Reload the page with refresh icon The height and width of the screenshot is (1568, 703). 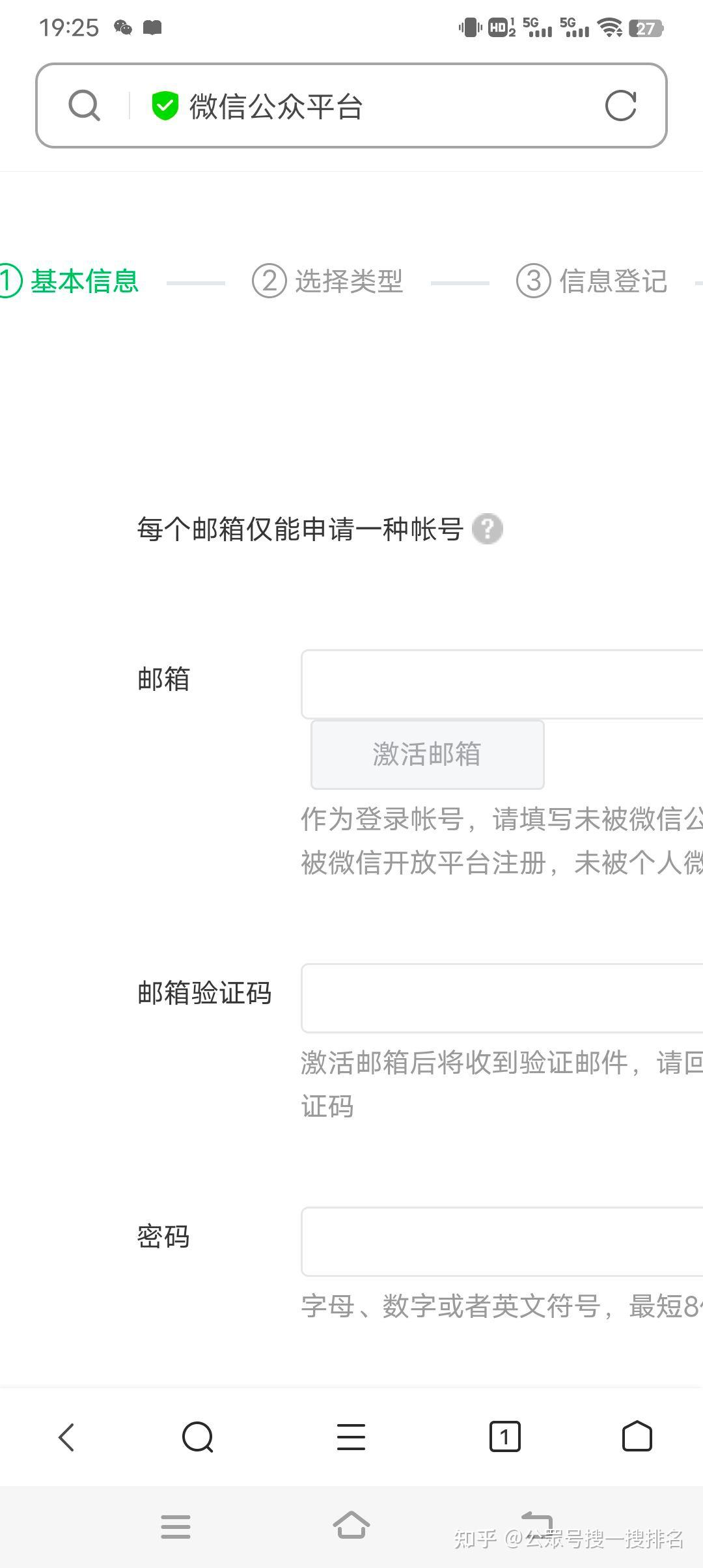[620, 105]
